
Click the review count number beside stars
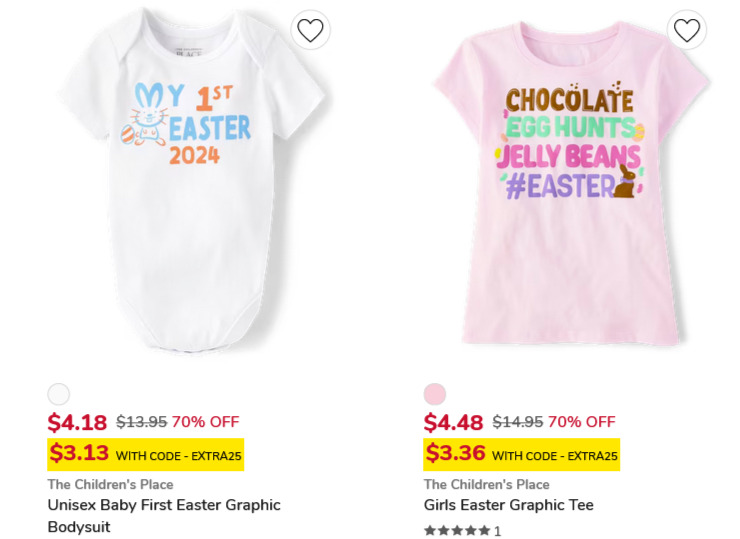[x=497, y=531]
